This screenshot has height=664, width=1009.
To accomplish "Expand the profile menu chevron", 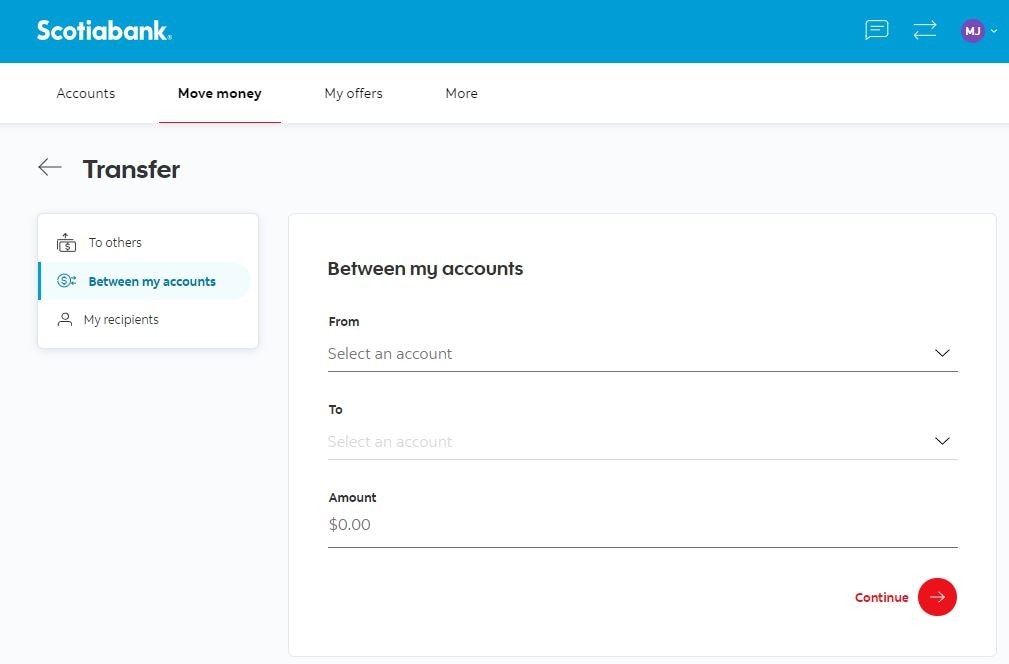I will click(994, 31).
